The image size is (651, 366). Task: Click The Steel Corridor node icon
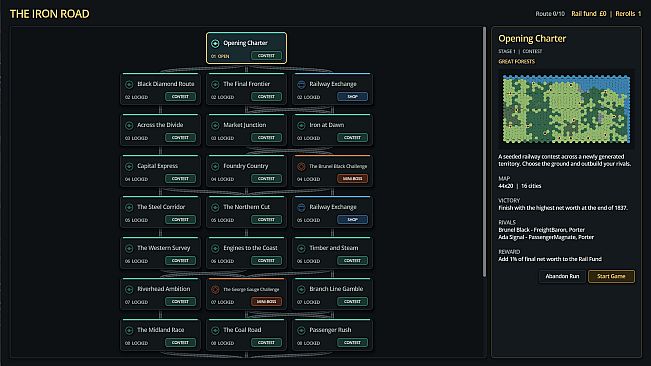click(x=129, y=207)
